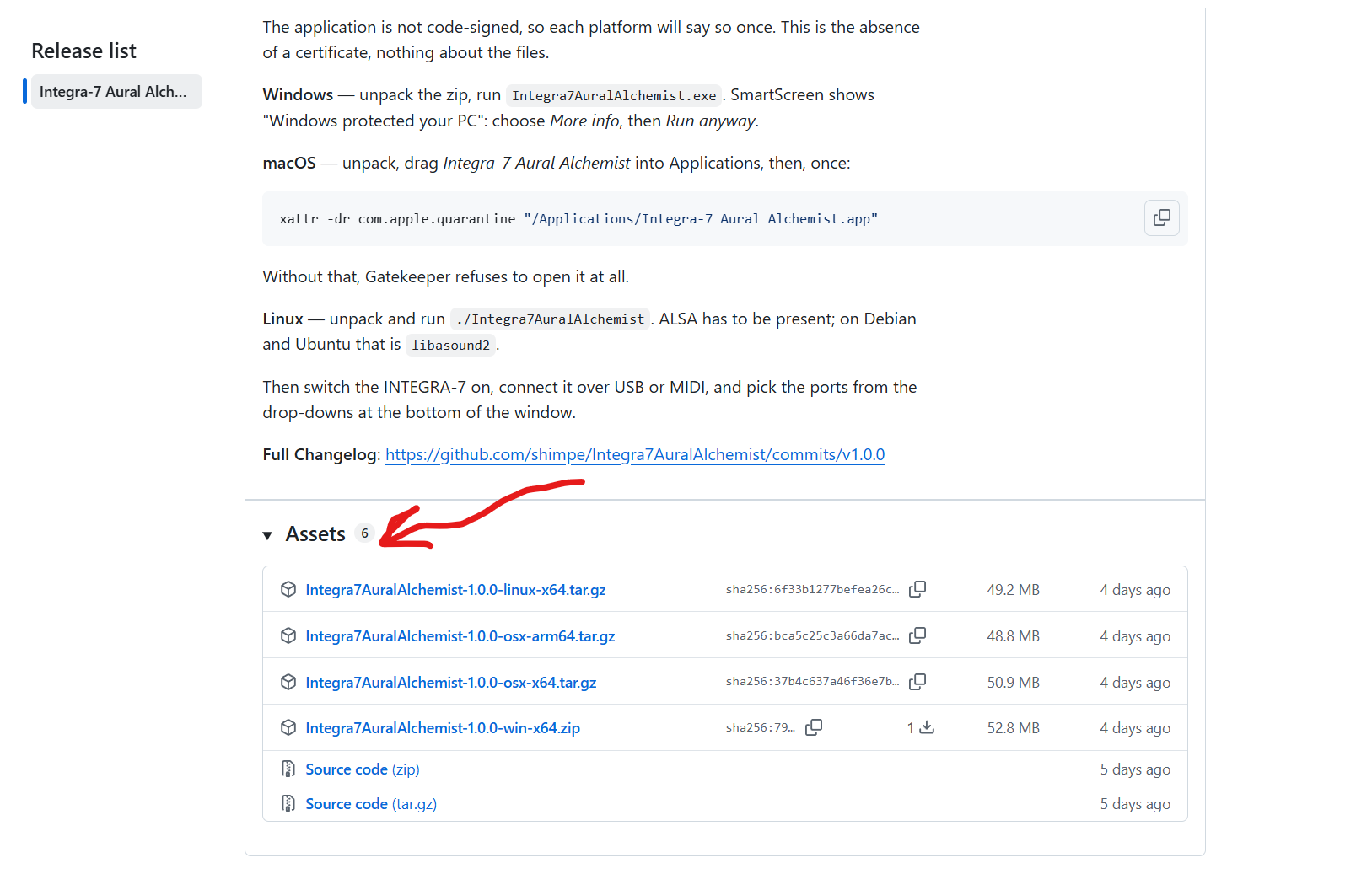
Task: Click package icon for win-x64 asset
Action: [x=288, y=727]
